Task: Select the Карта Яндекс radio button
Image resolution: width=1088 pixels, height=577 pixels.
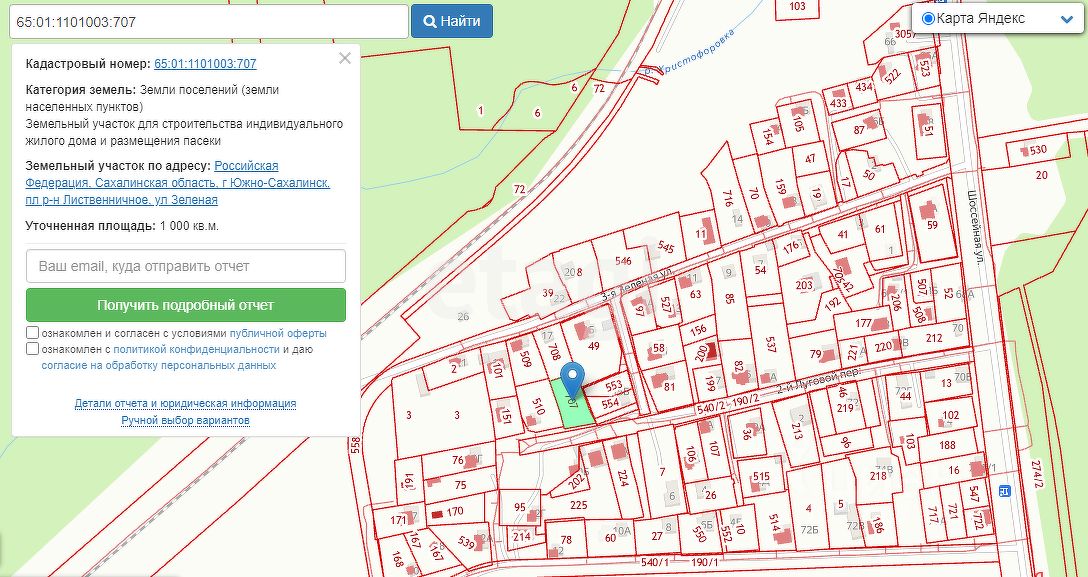Action: click(928, 19)
